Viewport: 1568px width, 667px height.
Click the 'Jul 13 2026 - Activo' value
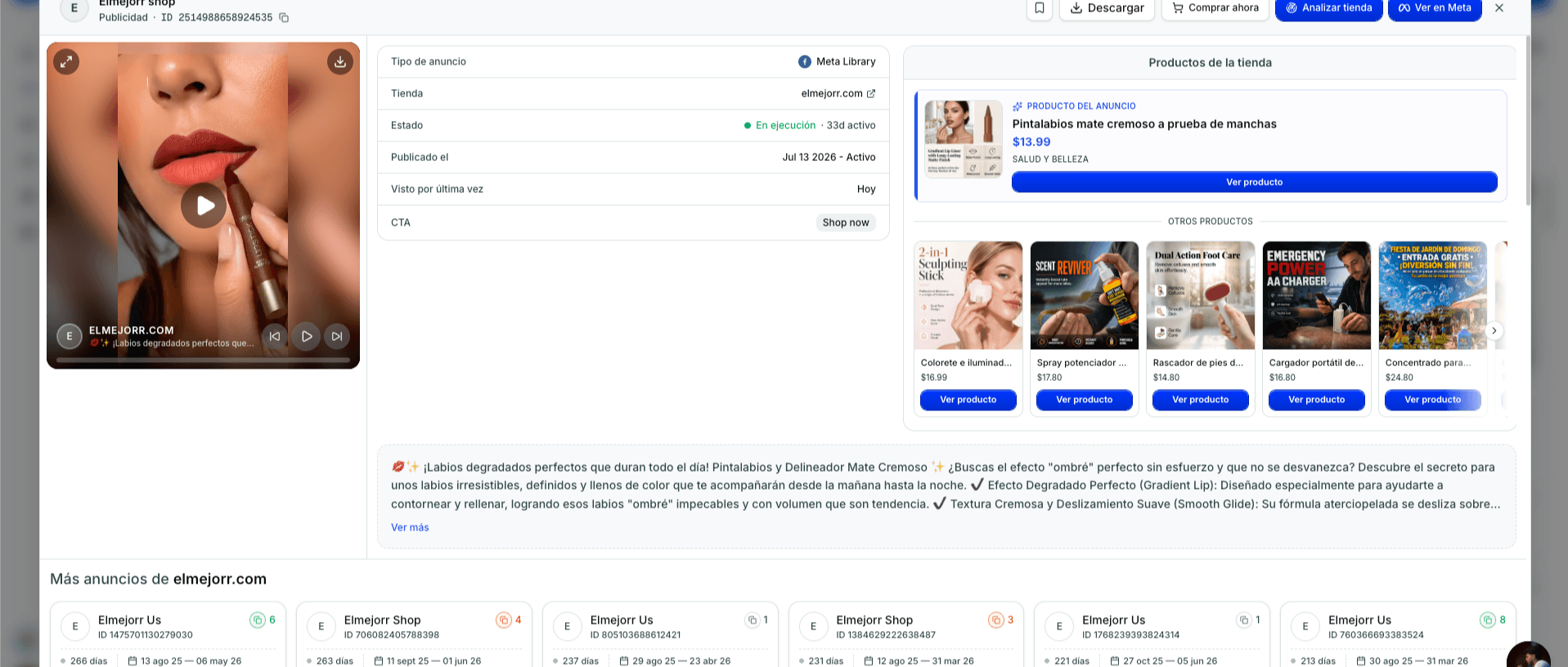point(829,157)
